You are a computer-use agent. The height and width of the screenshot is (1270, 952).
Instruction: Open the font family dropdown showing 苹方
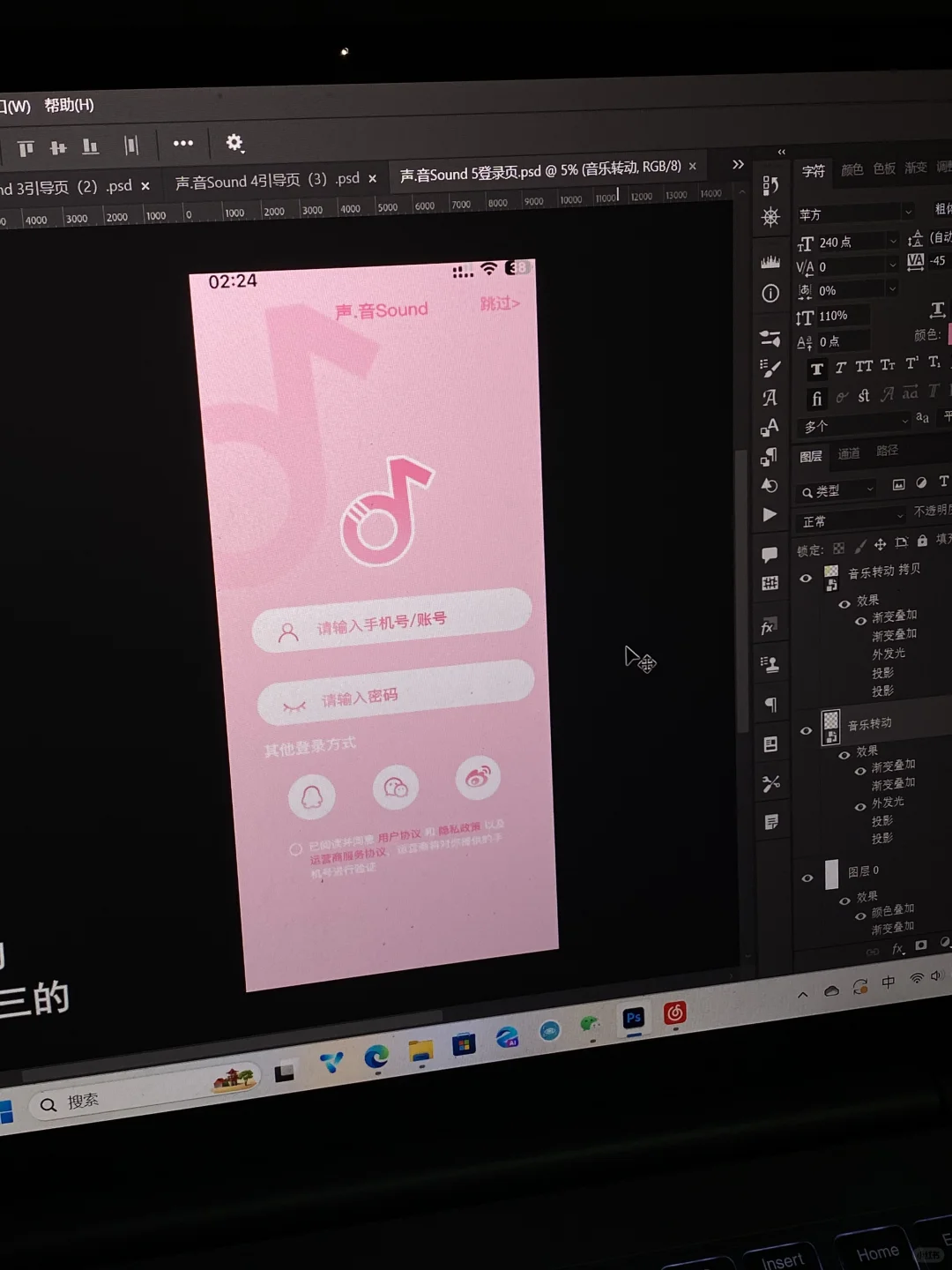[x=851, y=212]
